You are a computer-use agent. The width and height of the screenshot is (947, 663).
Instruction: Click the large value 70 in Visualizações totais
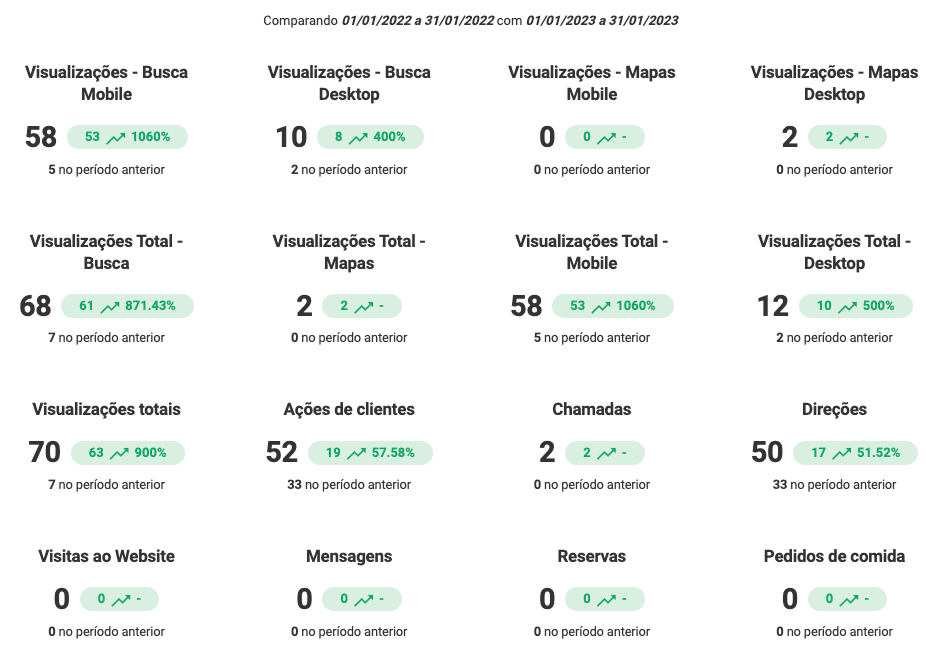45,453
